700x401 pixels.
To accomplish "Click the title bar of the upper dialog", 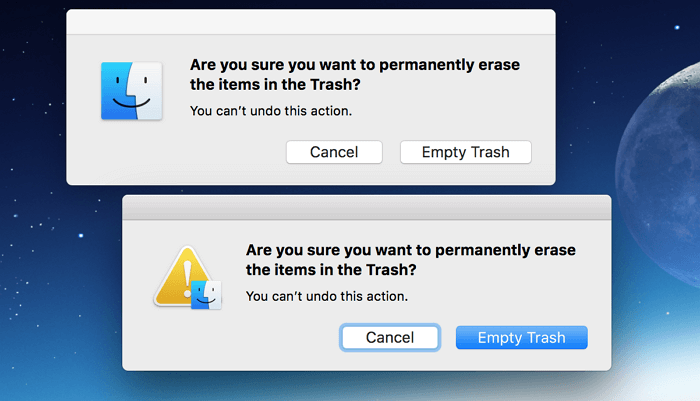I will 310,21.
